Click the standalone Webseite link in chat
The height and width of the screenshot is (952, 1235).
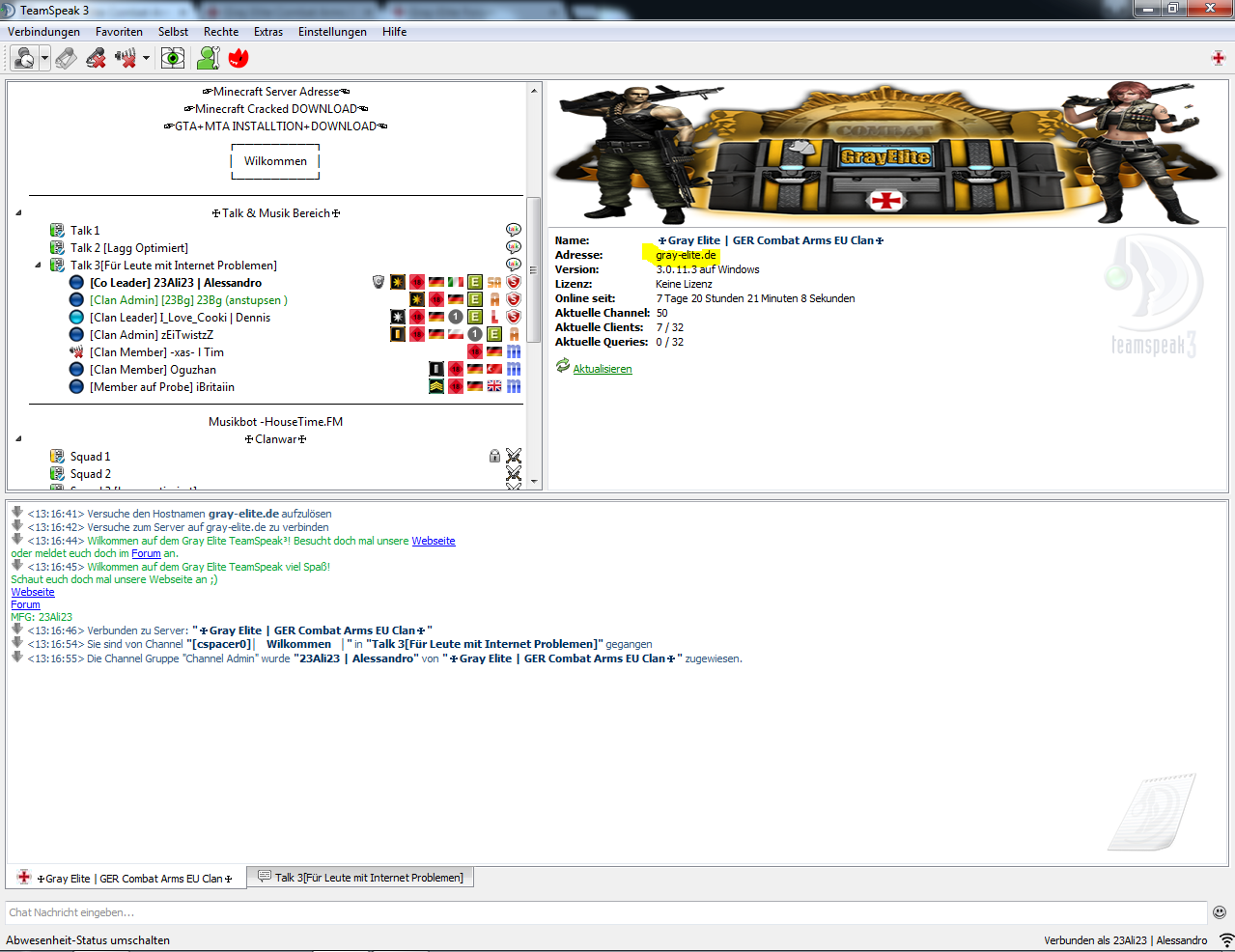tap(33, 592)
